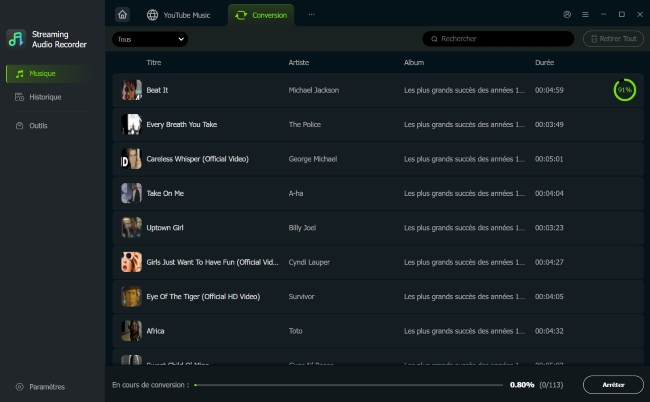Click artist Survivor

301,296
